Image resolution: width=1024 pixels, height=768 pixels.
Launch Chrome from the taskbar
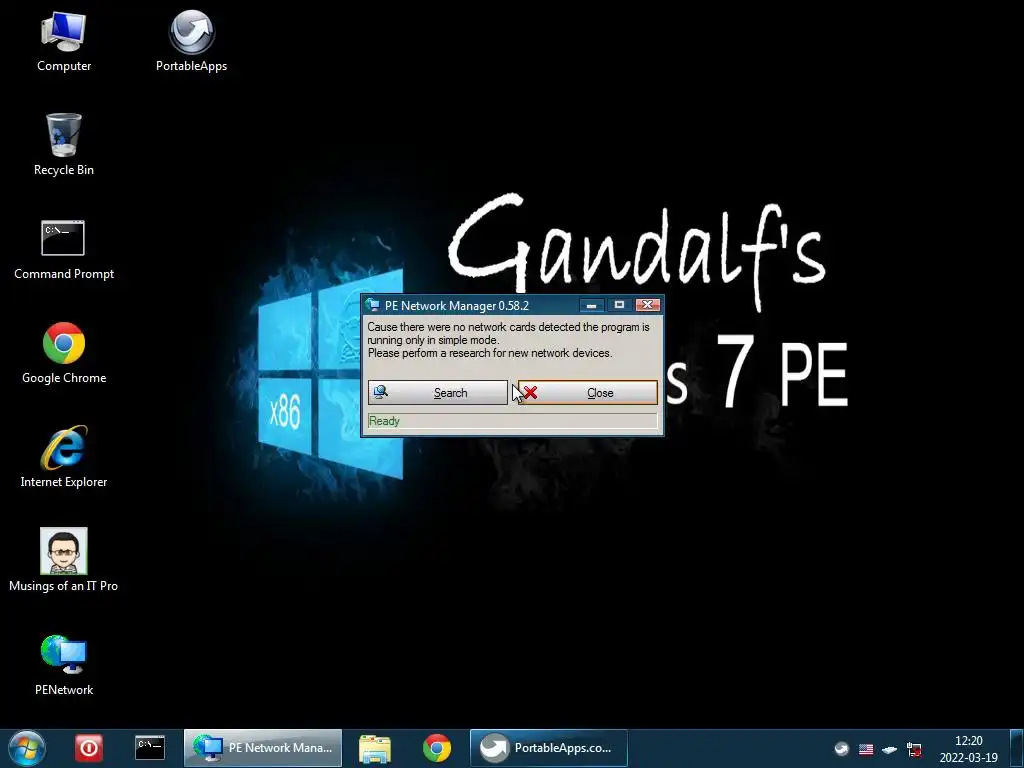(437, 748)
